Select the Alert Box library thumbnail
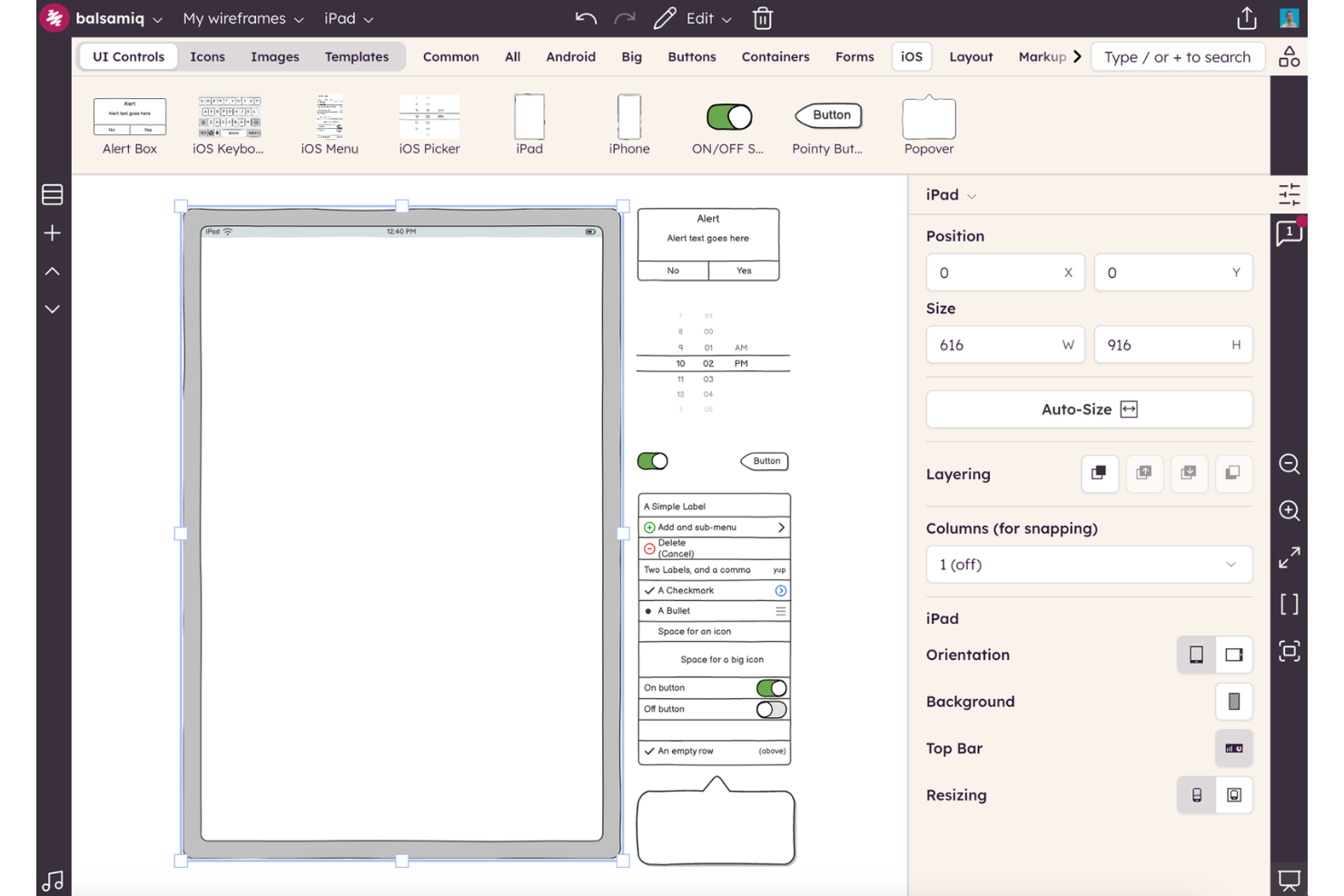This screenshot has height=896, width=1344. pos(130,125)
